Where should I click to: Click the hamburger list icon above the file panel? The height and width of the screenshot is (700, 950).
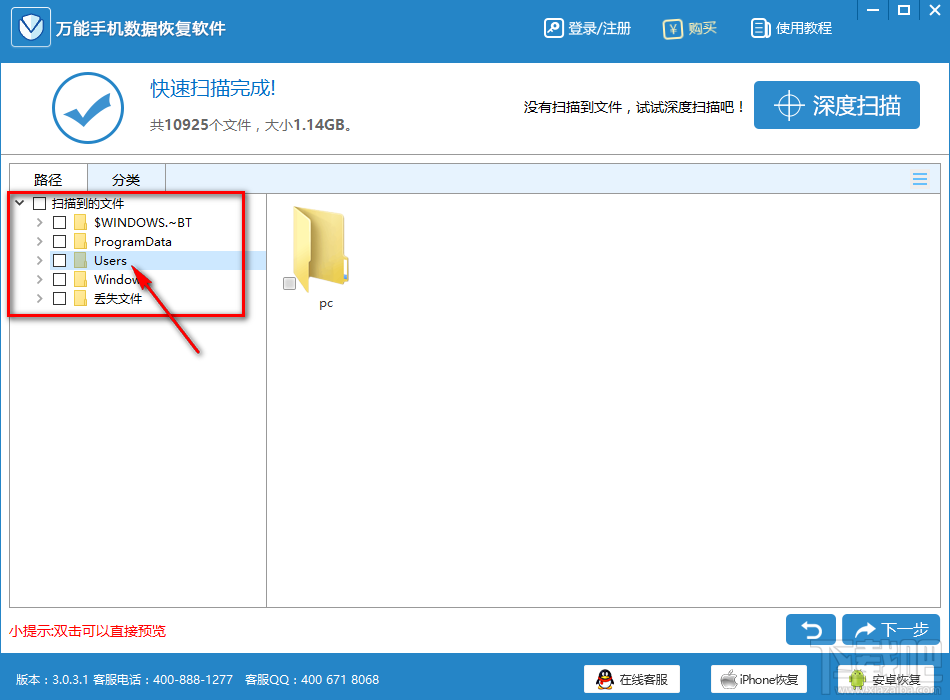coord(920,178)
